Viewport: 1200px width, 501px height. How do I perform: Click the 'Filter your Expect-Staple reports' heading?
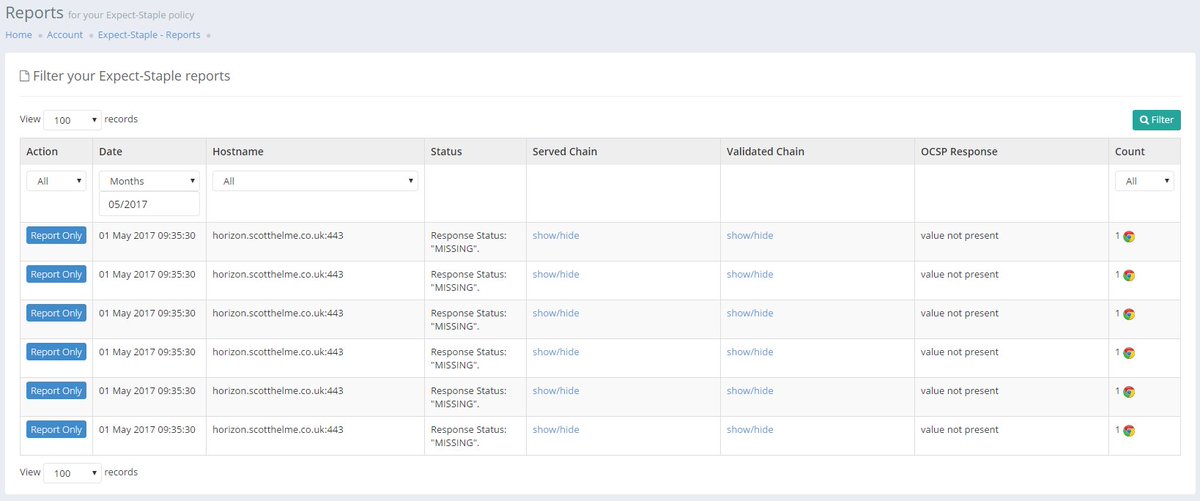[132, 76]
